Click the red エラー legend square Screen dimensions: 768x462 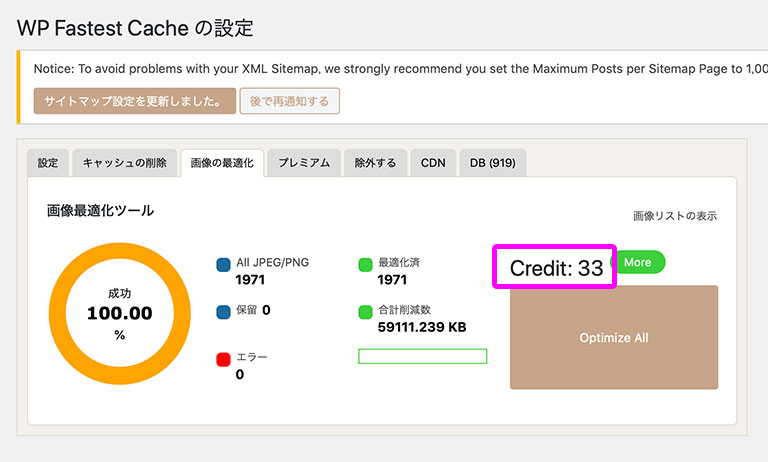(223, 360)
